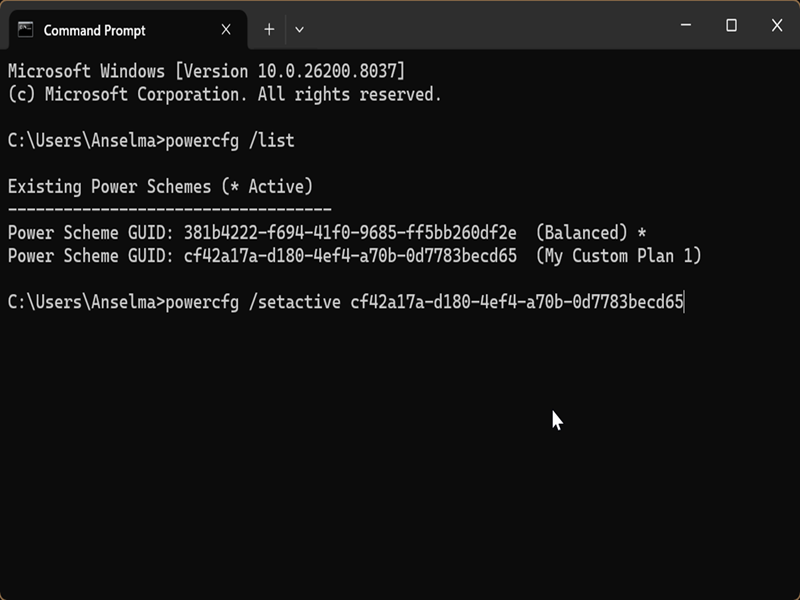Select the Command Prompt tab title
The height and width of the screenshot is (600, 800).
pyautogui.click(x=94, y=31)
